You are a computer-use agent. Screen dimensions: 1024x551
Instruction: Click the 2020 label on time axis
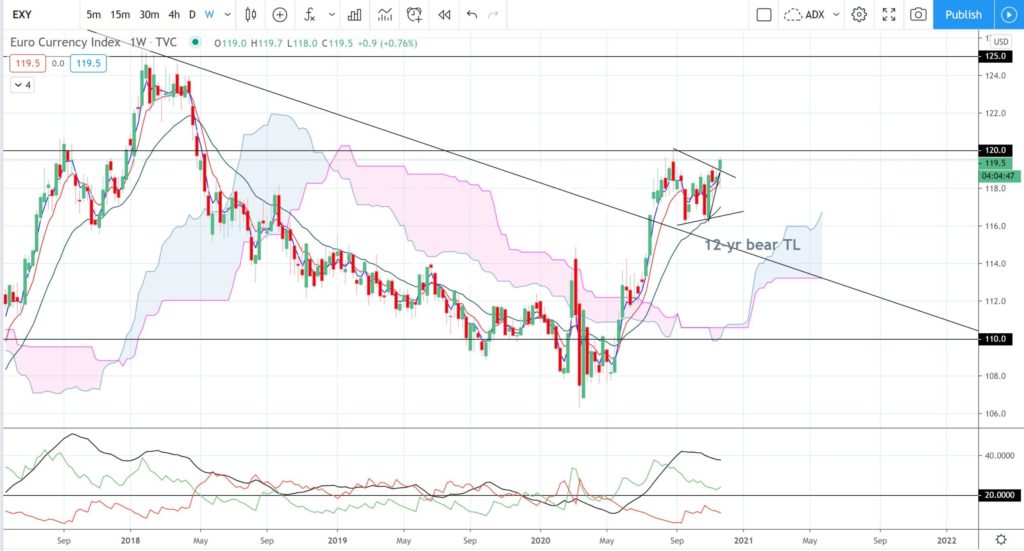(x=540, y=541)
